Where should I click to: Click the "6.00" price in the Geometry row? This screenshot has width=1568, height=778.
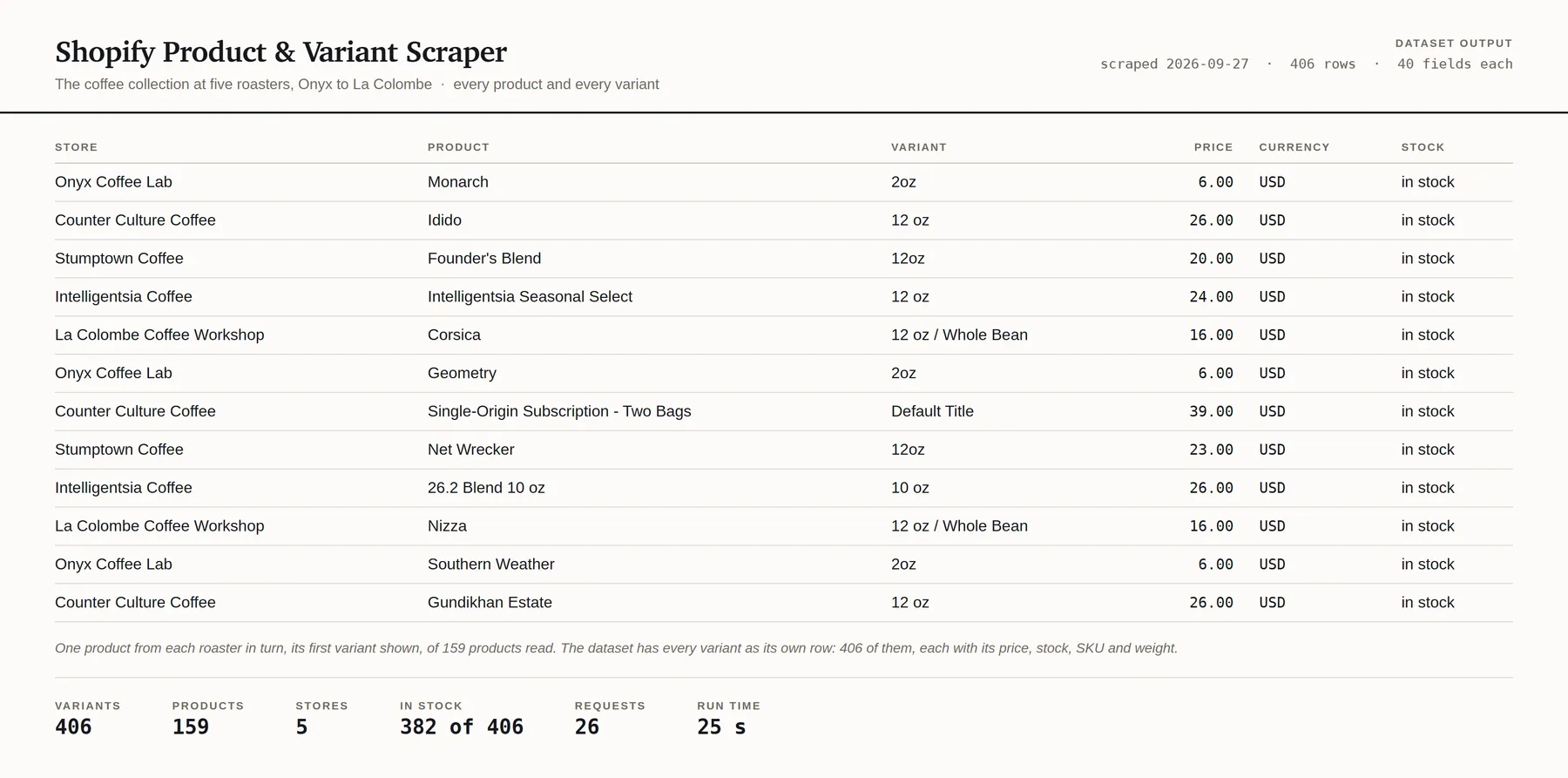pos(1216,374)
